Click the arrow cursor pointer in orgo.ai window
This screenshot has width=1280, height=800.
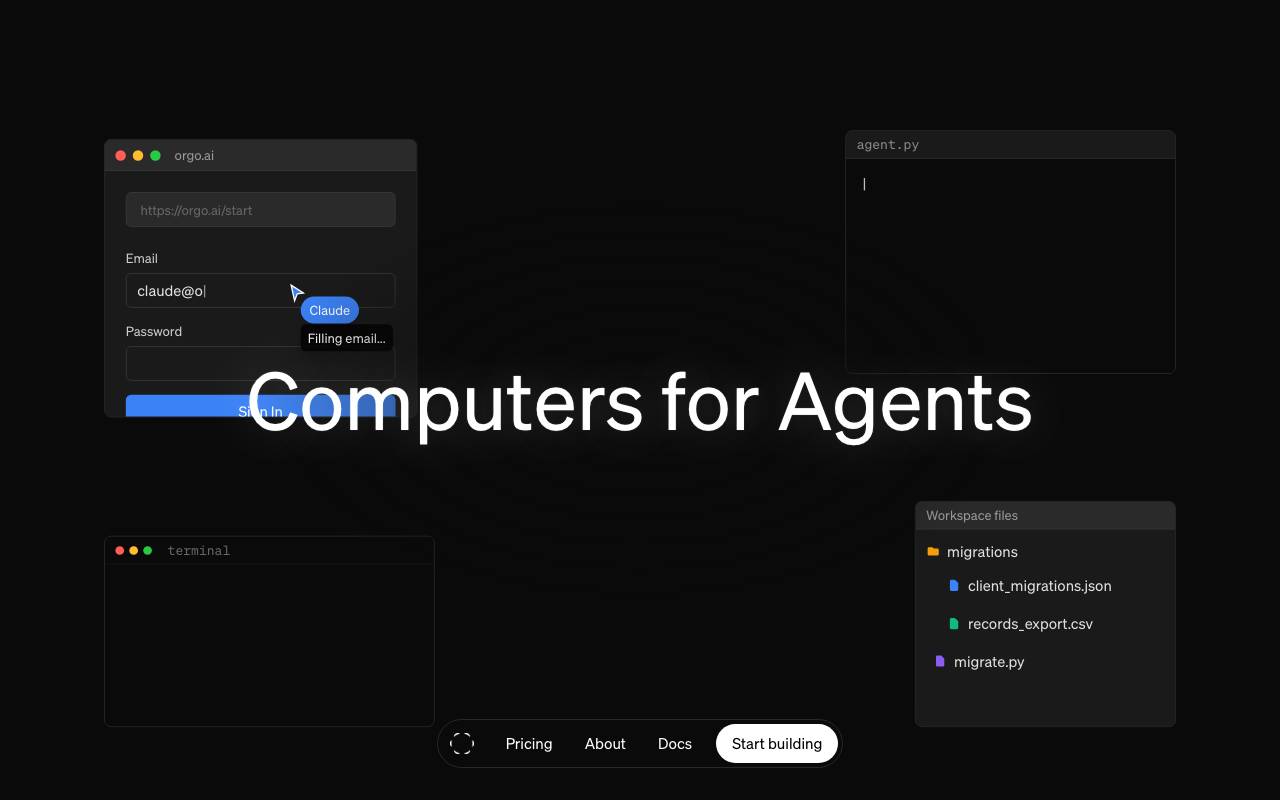(x=296, y=292)
